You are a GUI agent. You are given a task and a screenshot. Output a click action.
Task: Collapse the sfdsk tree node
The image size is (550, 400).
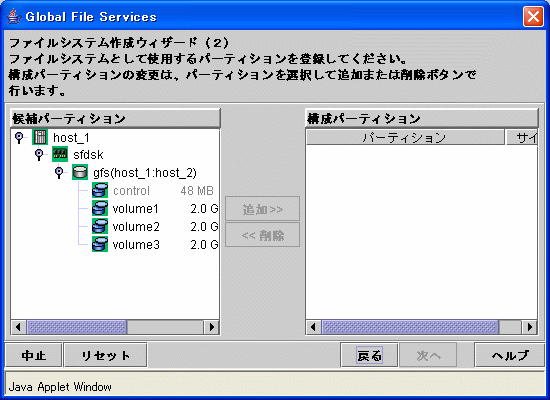pos(39,155)
